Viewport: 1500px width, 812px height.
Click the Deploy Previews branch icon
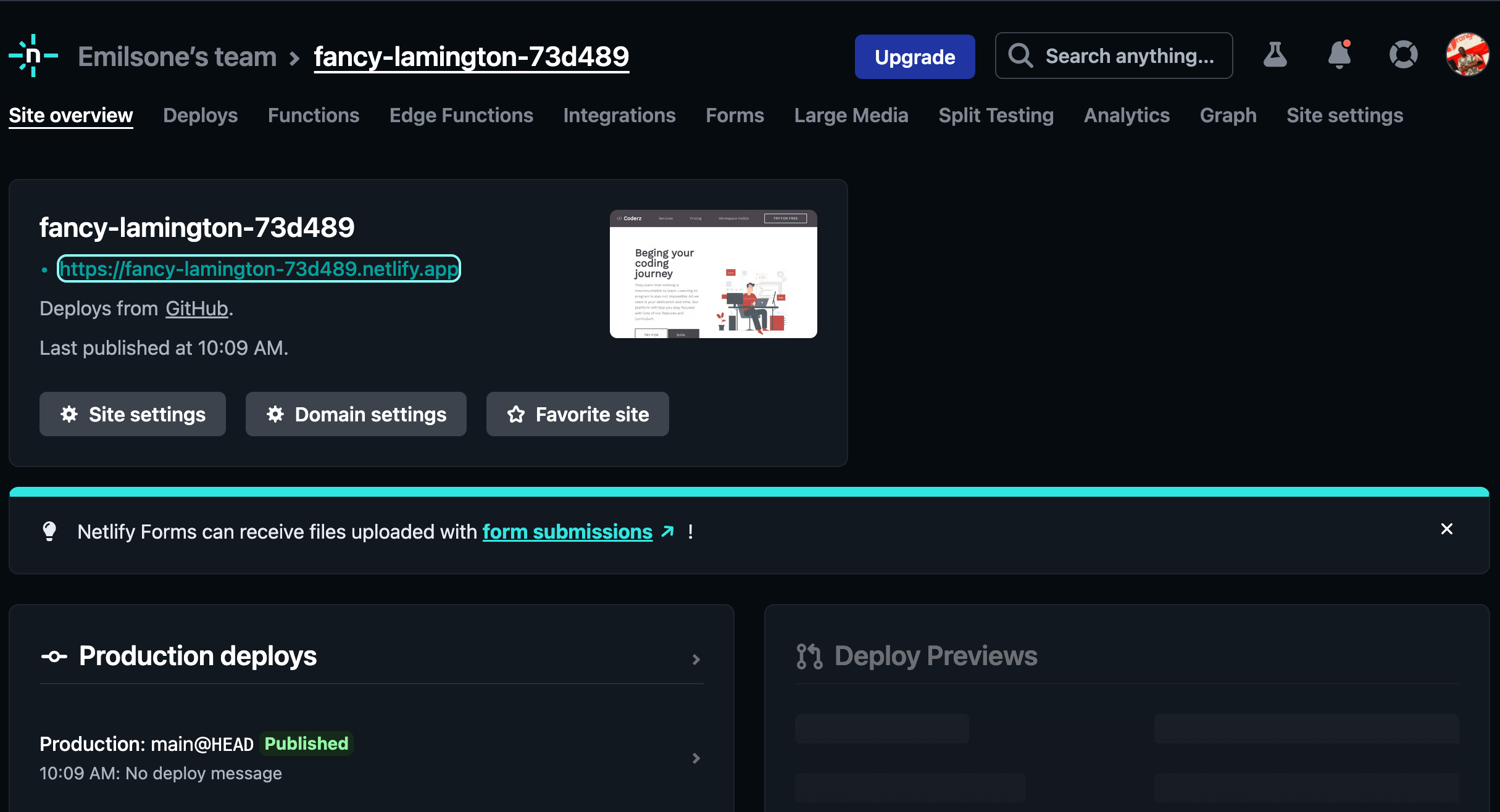point(809,657)
